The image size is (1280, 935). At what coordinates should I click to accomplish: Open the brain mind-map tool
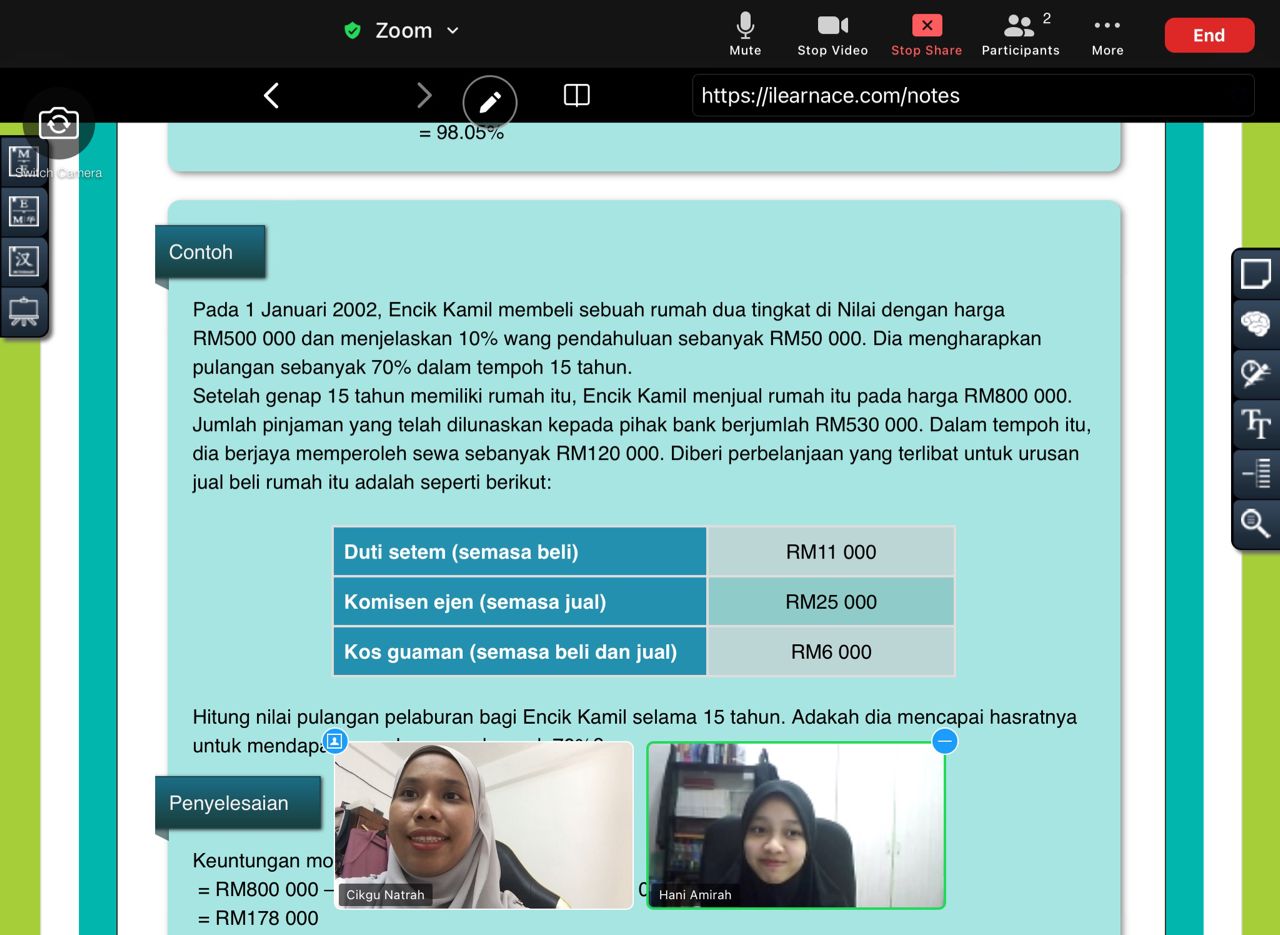point(1256,324)
